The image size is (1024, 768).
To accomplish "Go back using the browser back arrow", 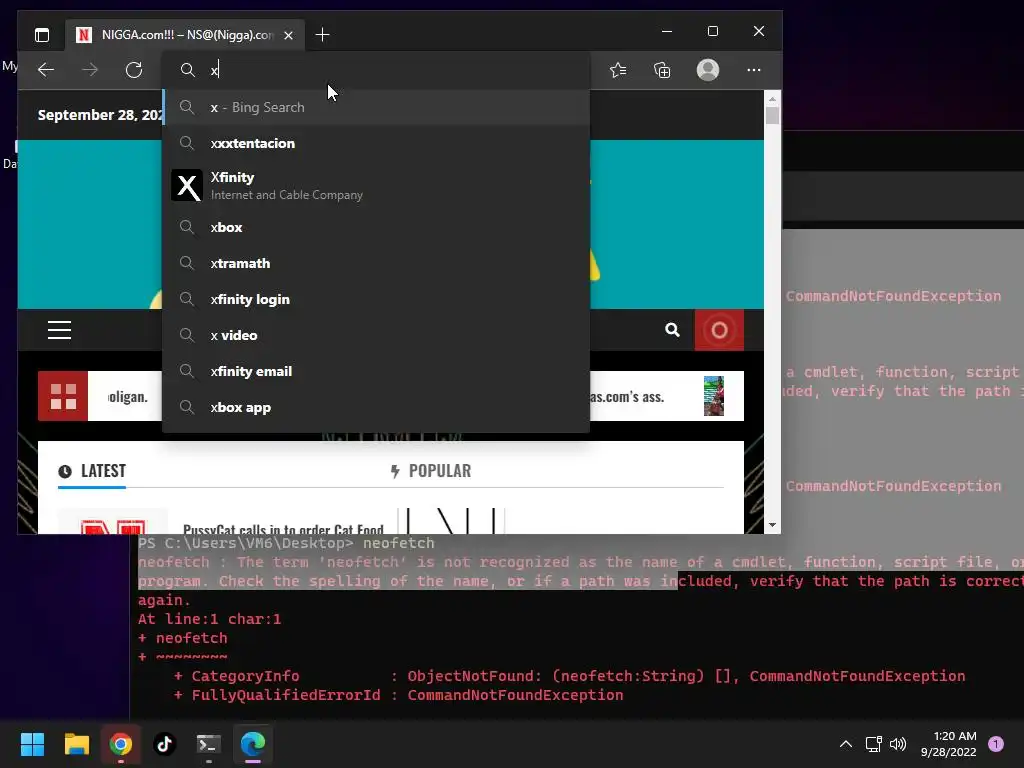I will coord(46,70).
